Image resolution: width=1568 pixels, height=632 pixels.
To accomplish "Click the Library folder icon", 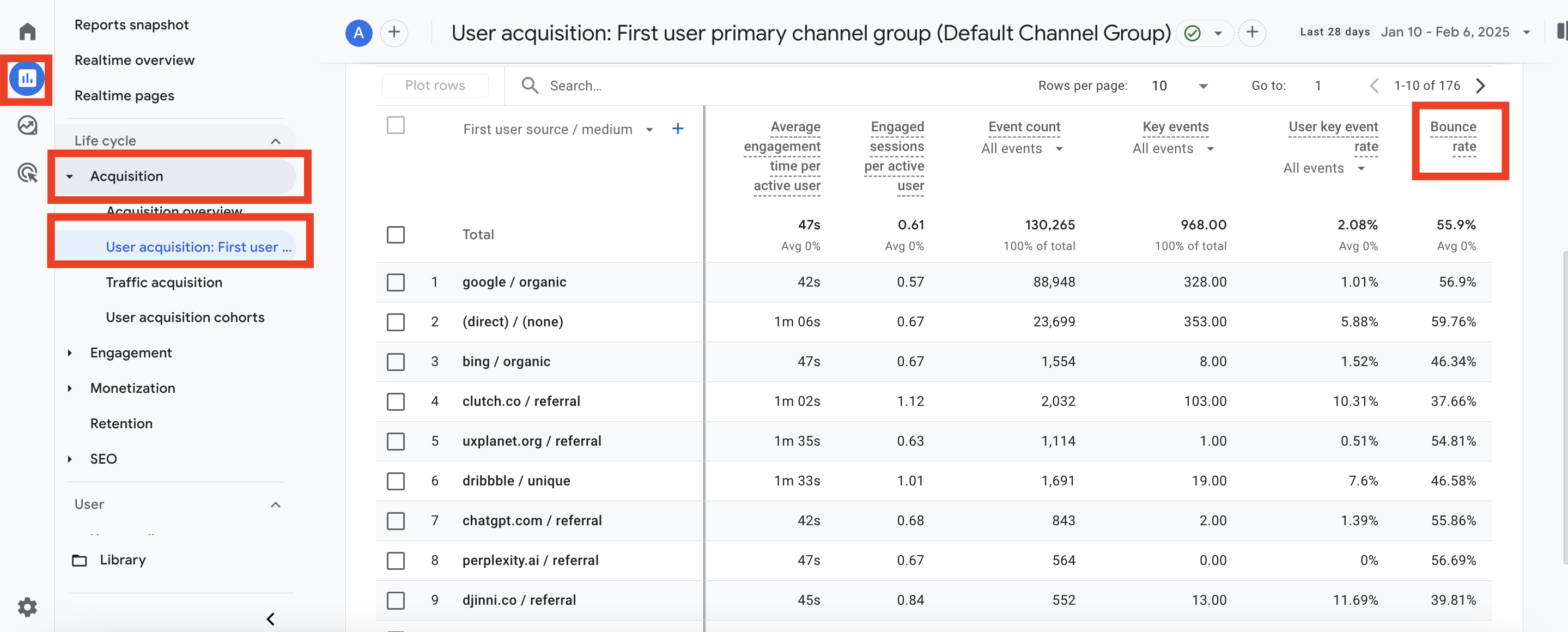I will point(80,560).
